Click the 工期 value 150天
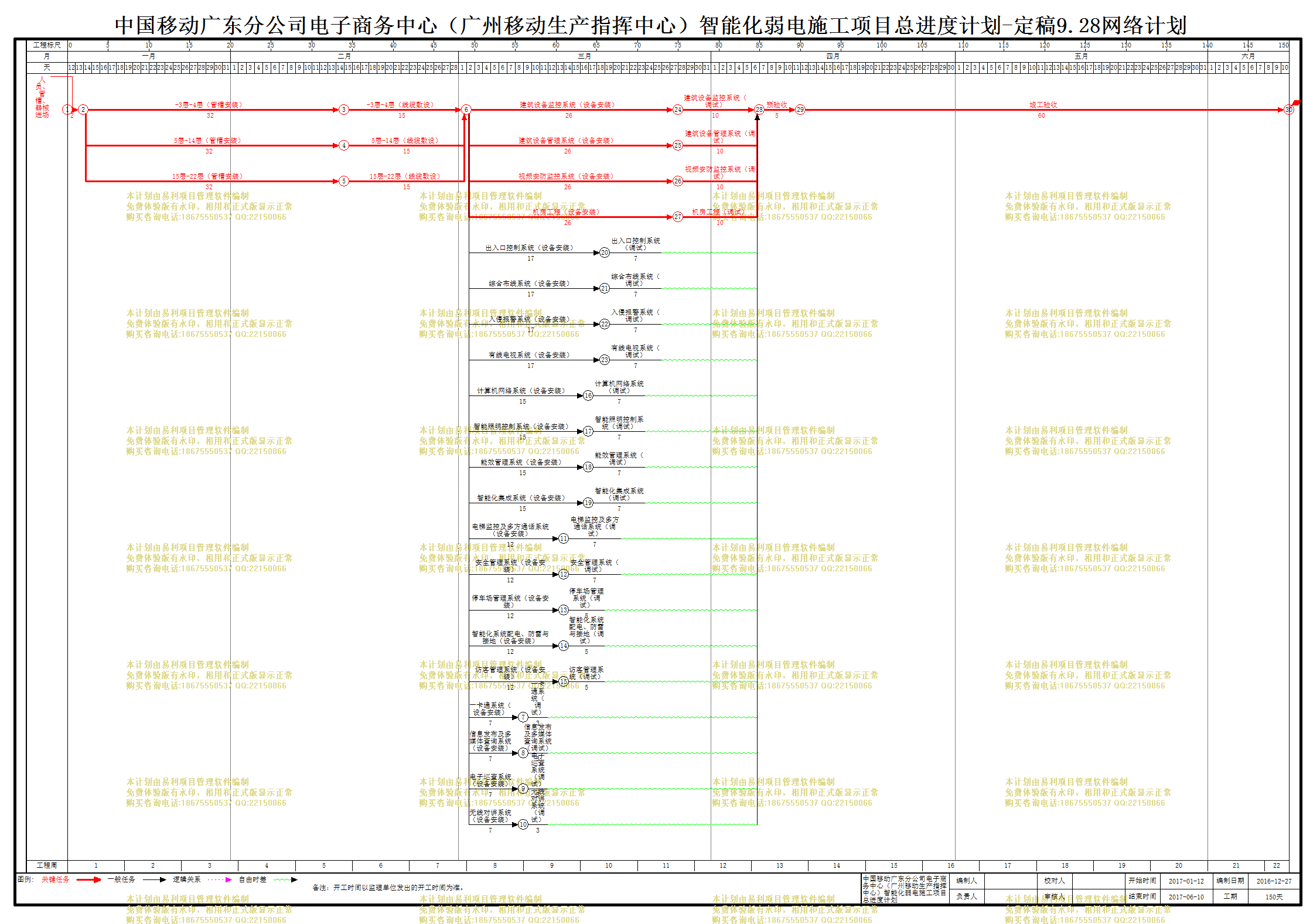The height and width of the screenshot is (924, 1303). coord(1274,897)
